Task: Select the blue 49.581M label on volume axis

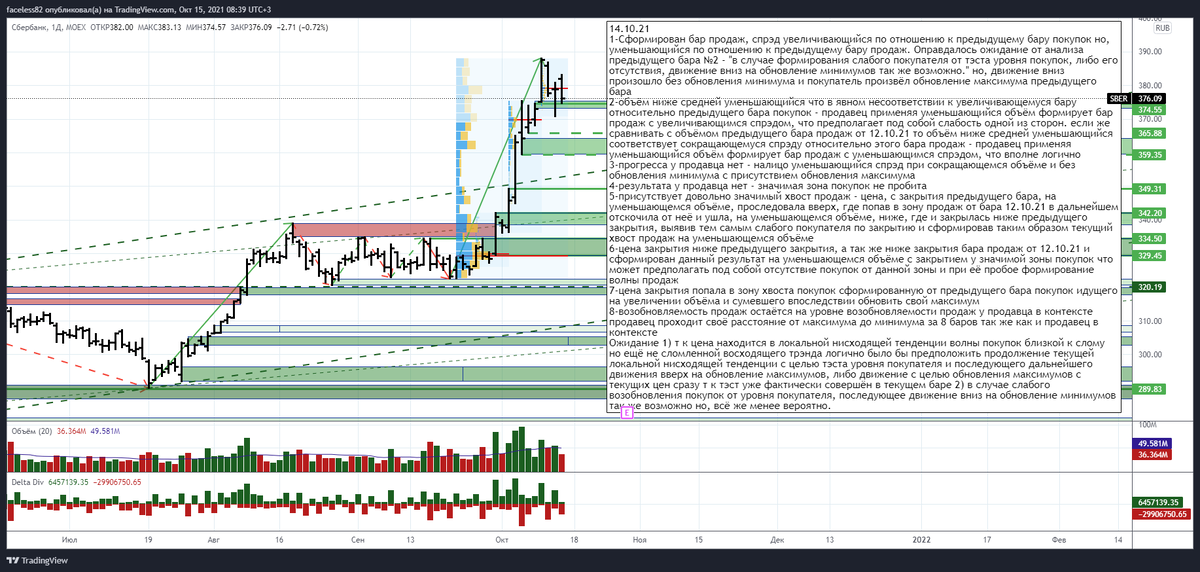Action: (x=1150, y=443)
